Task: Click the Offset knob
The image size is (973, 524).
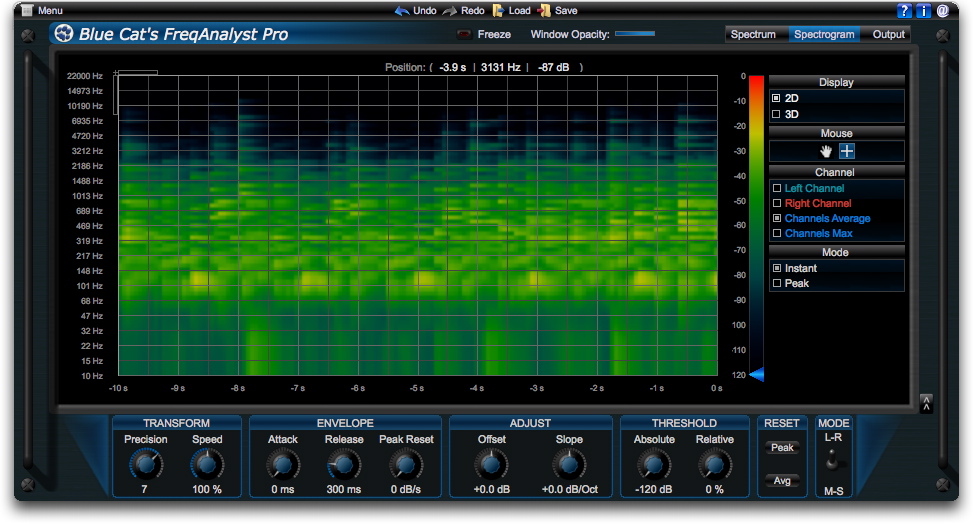Action: coord(491,464)
